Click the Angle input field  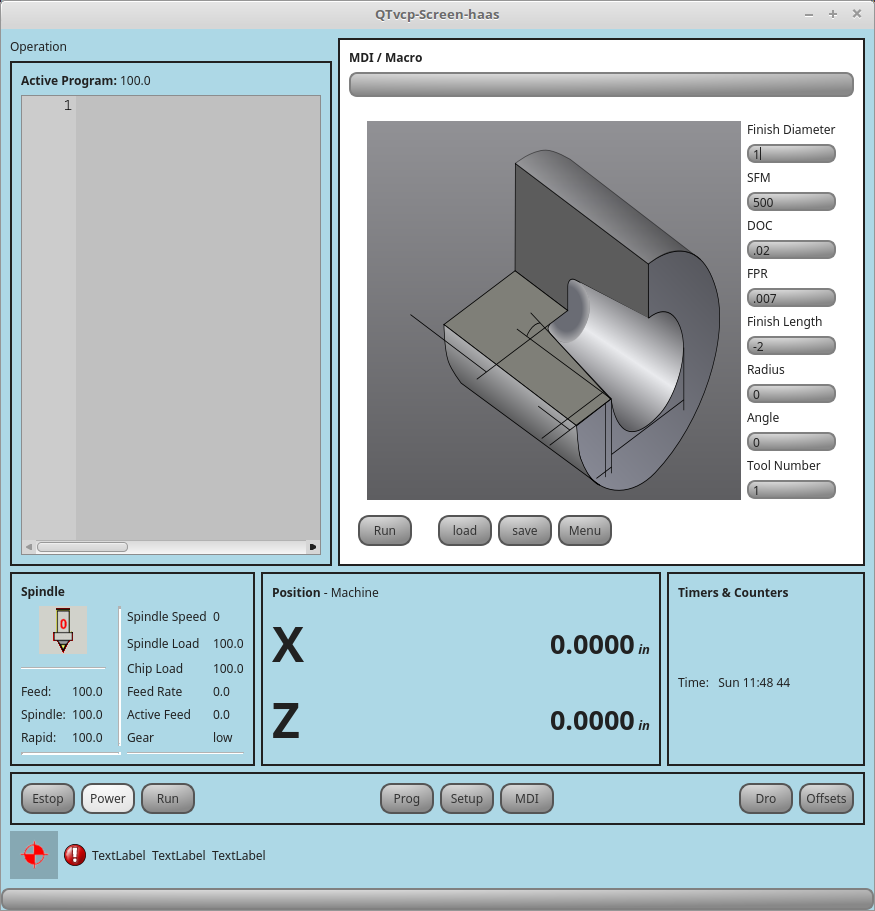click(791, 442)
